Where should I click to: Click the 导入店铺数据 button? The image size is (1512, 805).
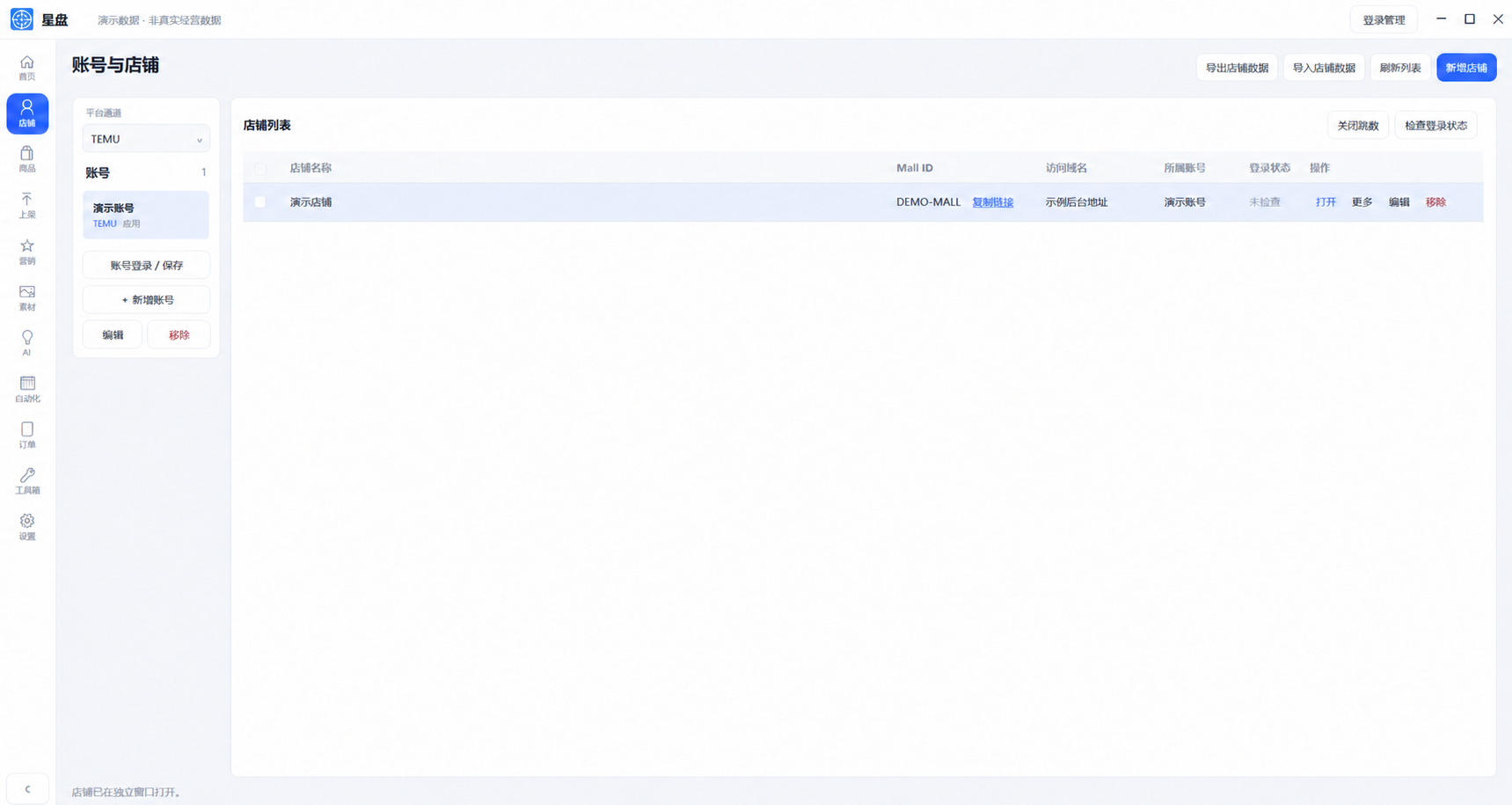(x=1324, y=68)
